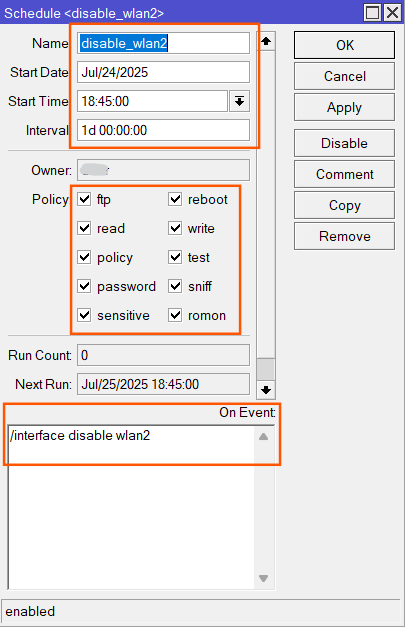The height and width of the screenshot is (627, 405).
Task: Click the form scrollbar down arrow
Action: click(266, 390)
